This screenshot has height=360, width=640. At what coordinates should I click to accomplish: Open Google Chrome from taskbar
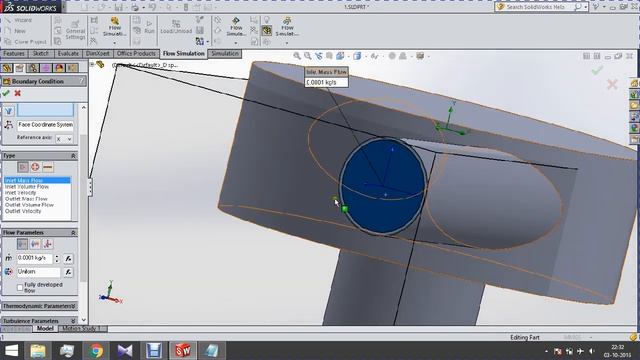point(96,351)
